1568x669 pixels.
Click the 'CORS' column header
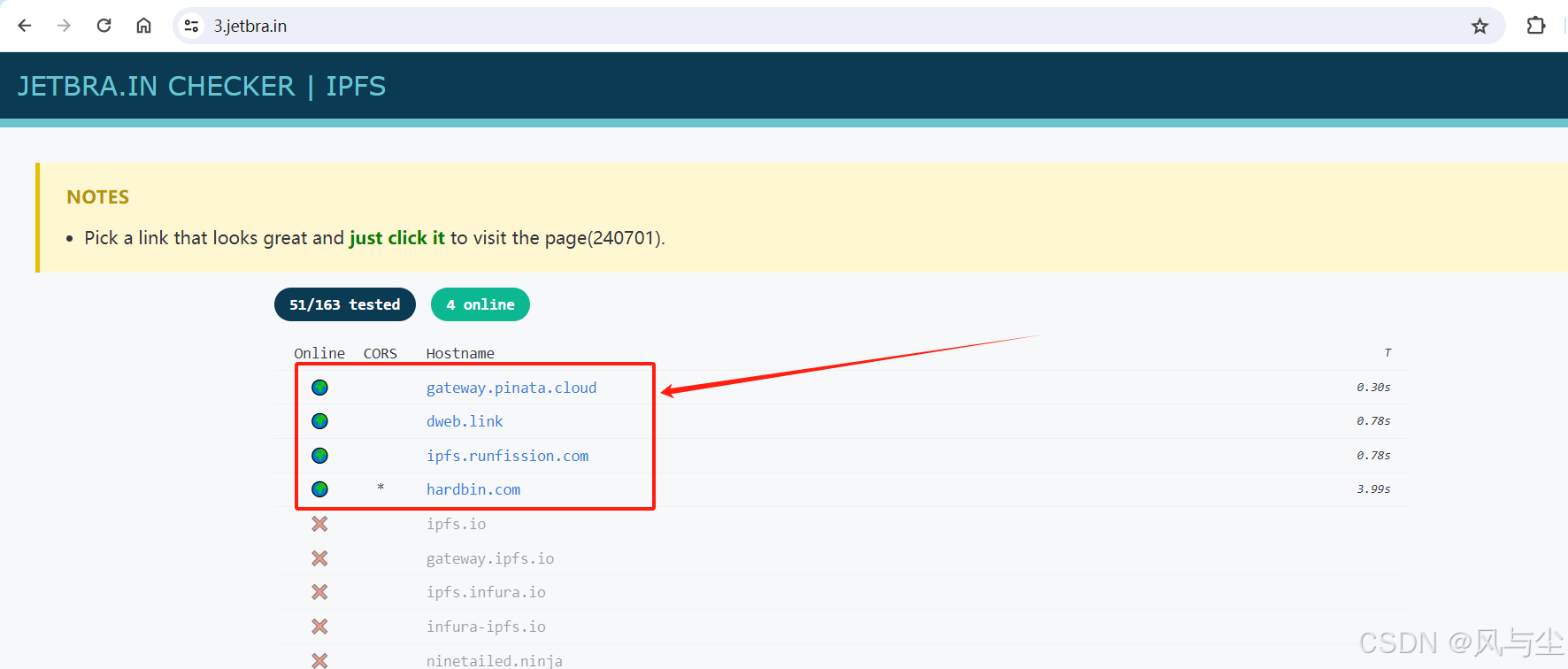point(380,353)
